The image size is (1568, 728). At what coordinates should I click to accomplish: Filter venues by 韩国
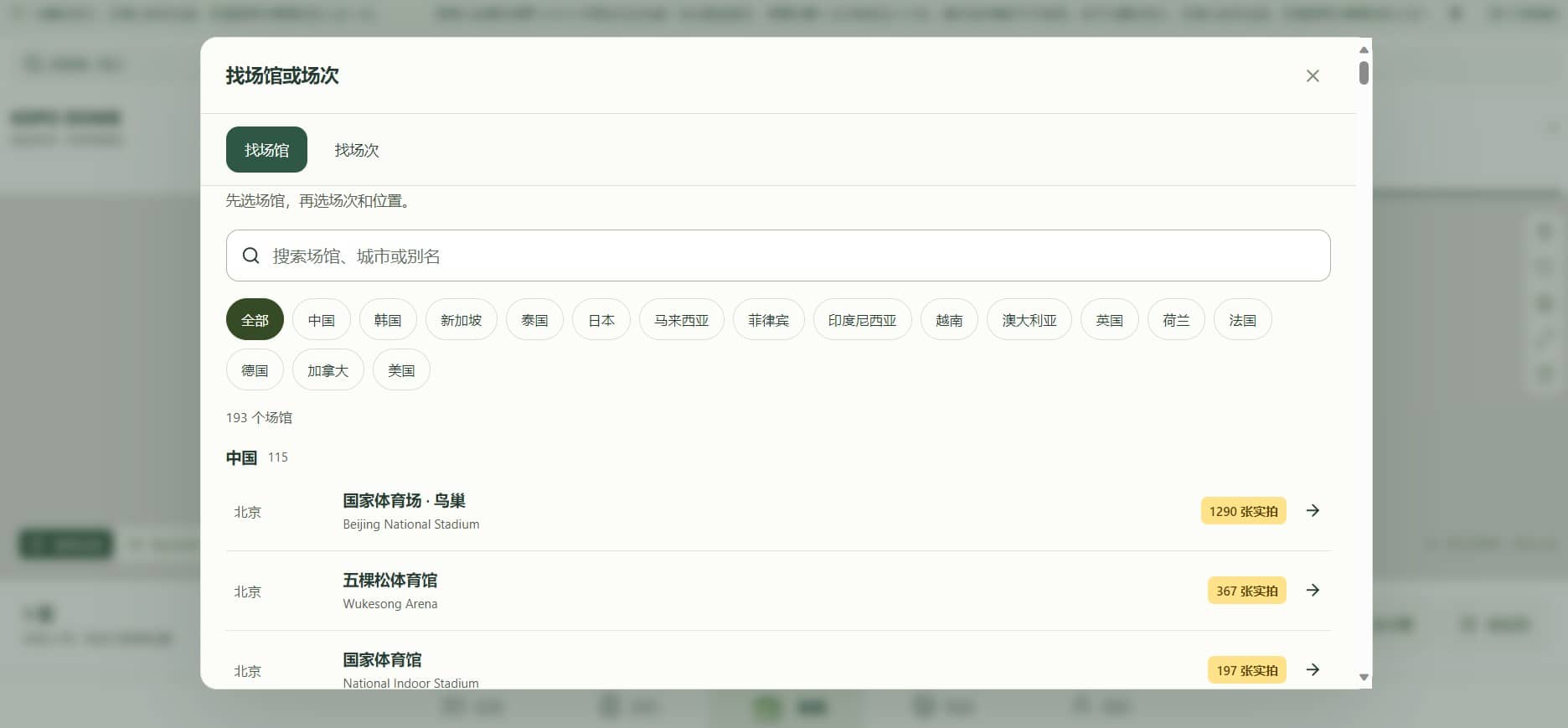point(388,320)
